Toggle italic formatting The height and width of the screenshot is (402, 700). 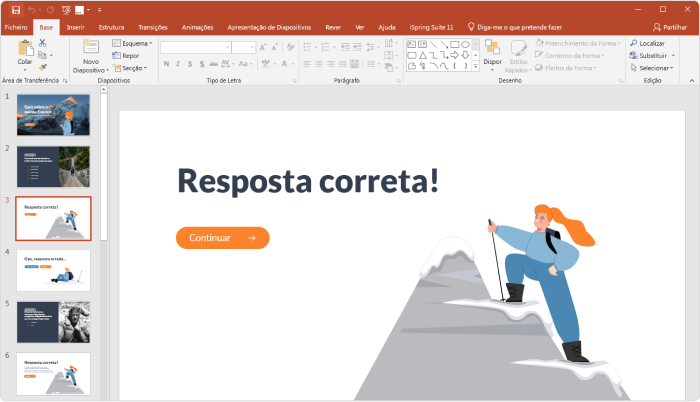178,64
